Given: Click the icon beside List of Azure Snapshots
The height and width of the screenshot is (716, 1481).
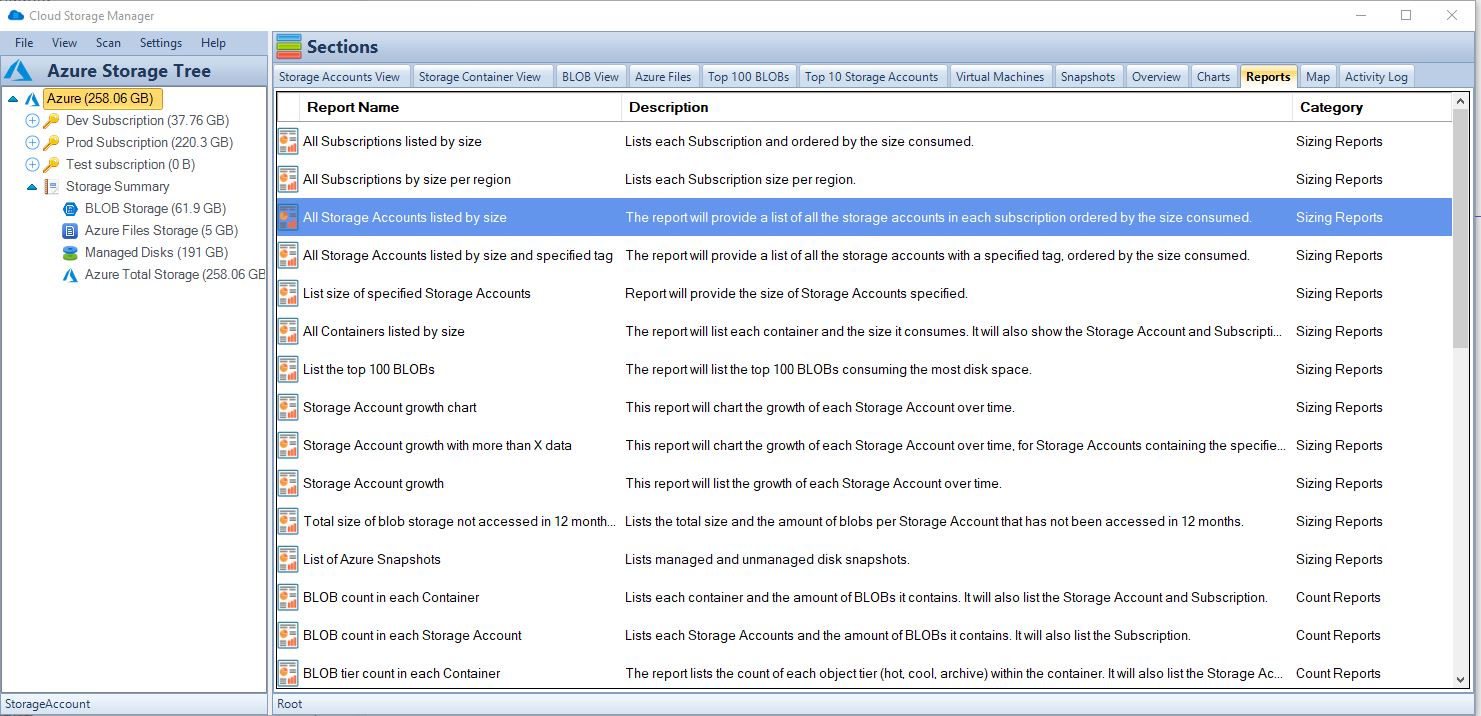Looking at the screenshot, I should (x=288, y=560).
